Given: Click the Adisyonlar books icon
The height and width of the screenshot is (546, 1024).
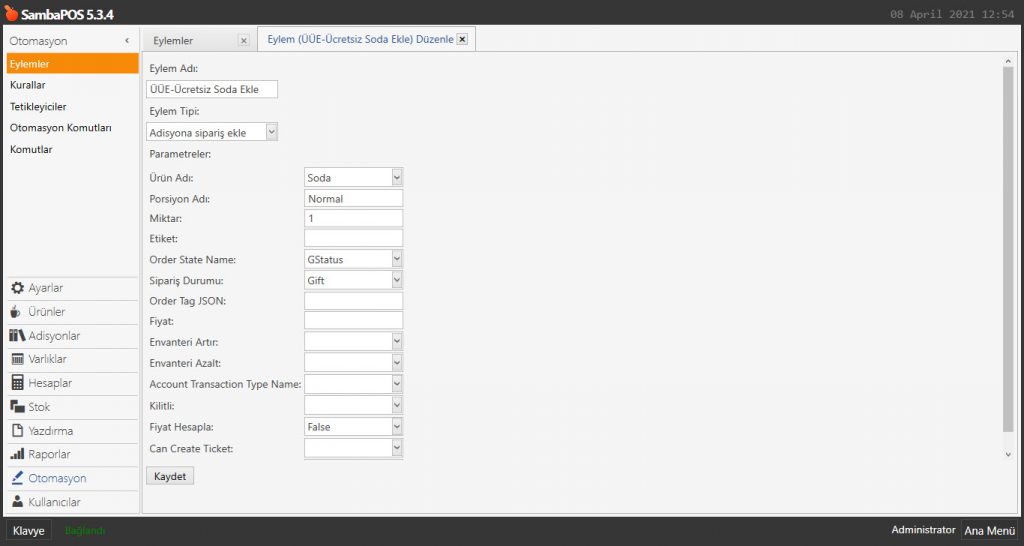Looking at the screenshot, I should click(17, 336).
